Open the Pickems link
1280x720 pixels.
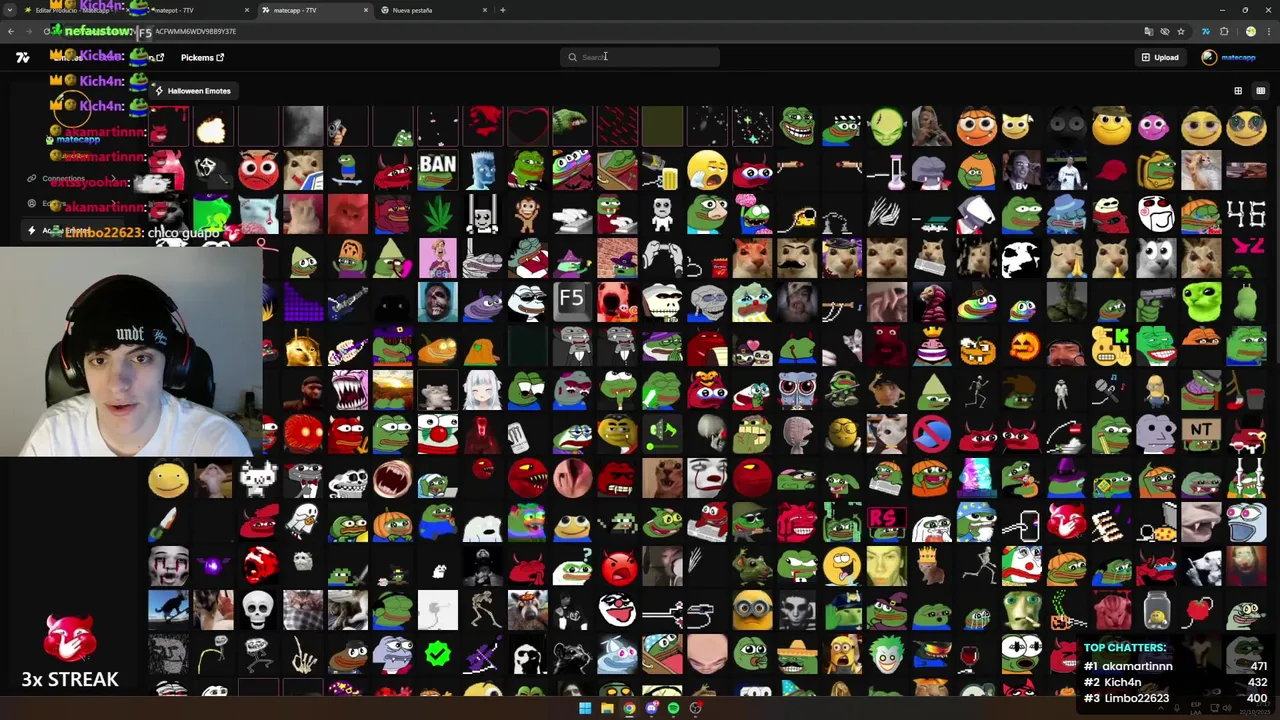coord(202,57)
